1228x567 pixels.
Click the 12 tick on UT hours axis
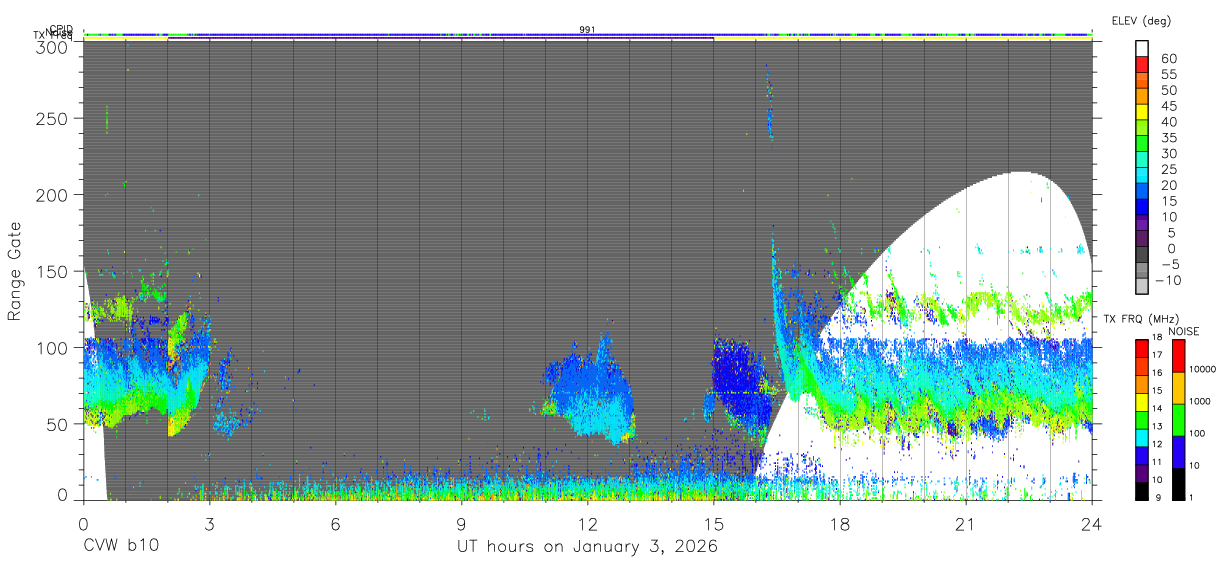pos(587,523)
